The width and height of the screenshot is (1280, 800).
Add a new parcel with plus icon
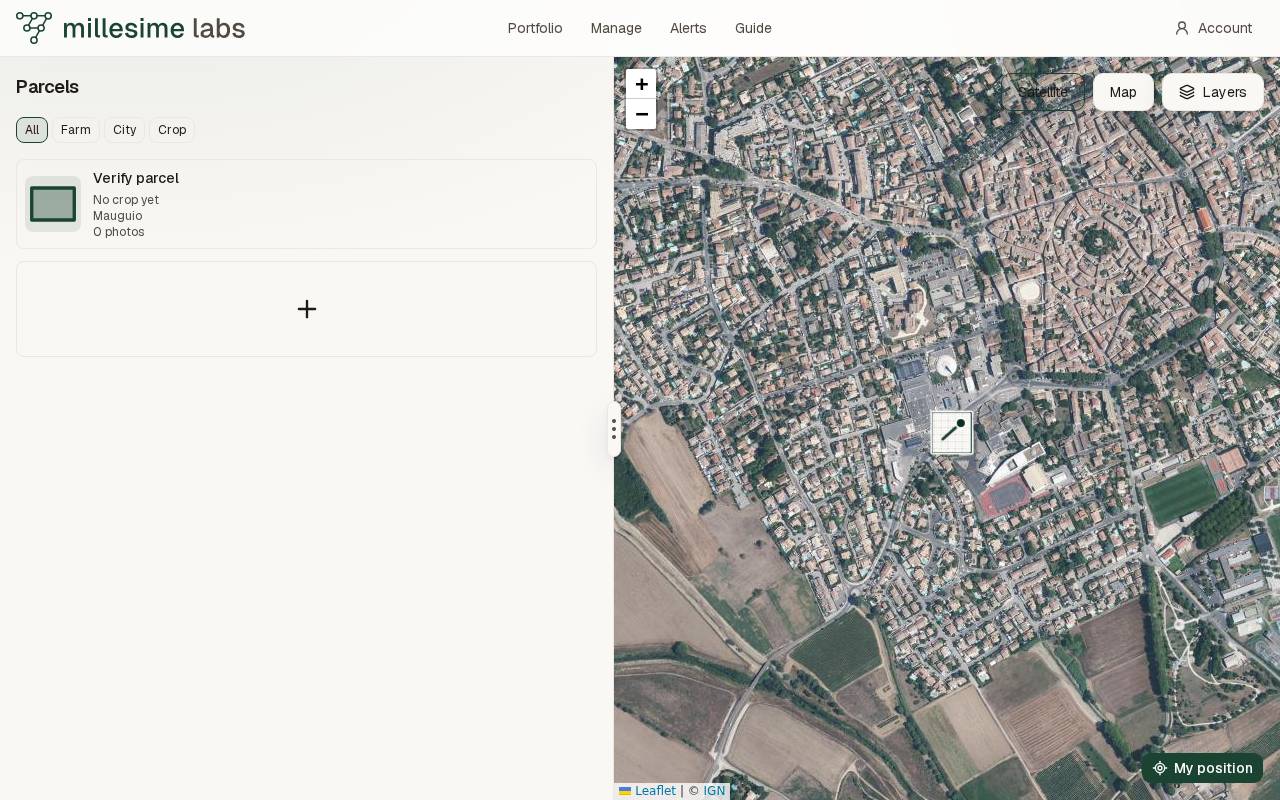click(307, 309)
